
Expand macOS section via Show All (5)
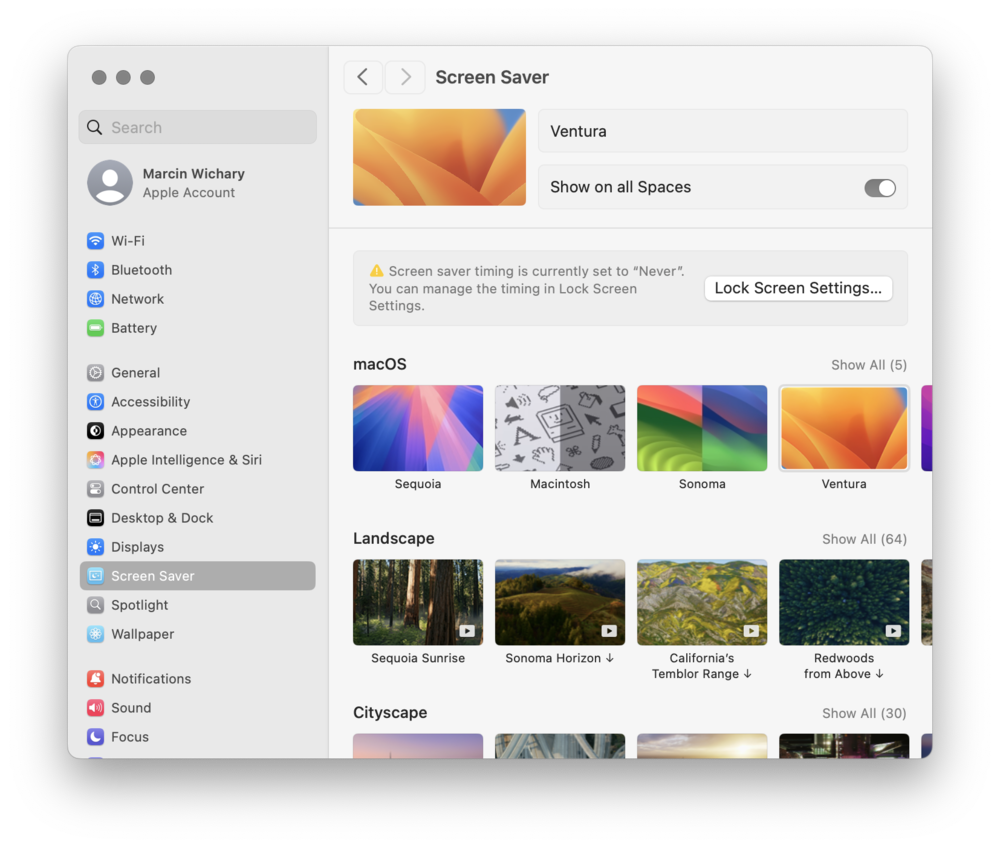[869, 365]
